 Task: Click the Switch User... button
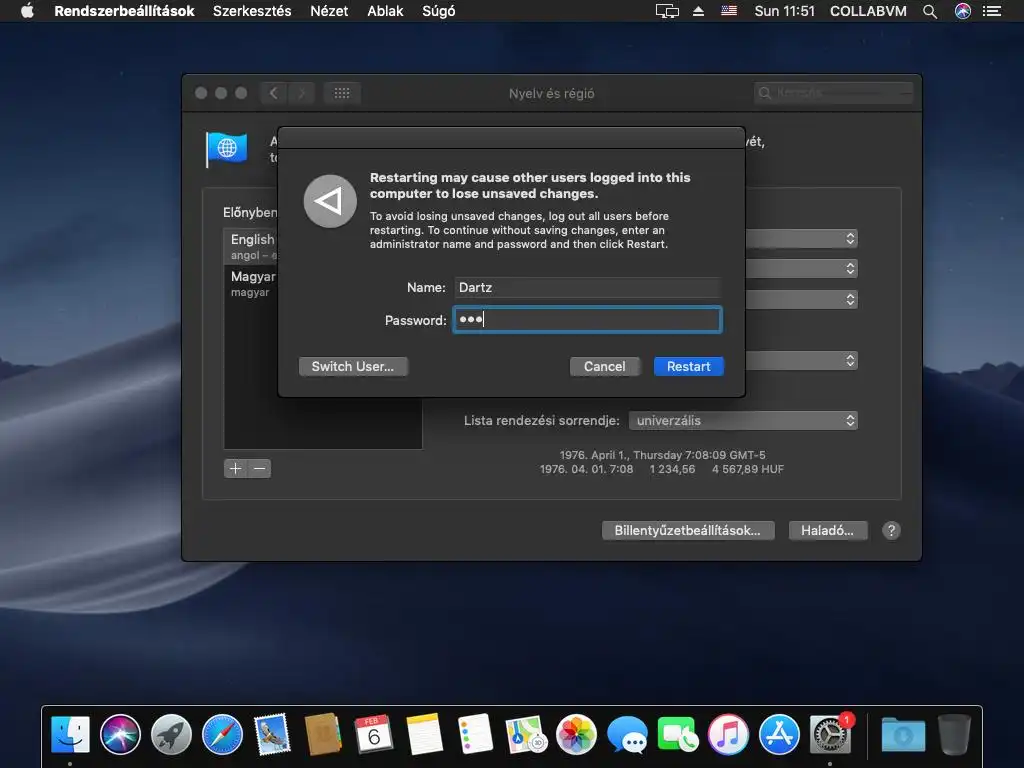pos(353,366)
